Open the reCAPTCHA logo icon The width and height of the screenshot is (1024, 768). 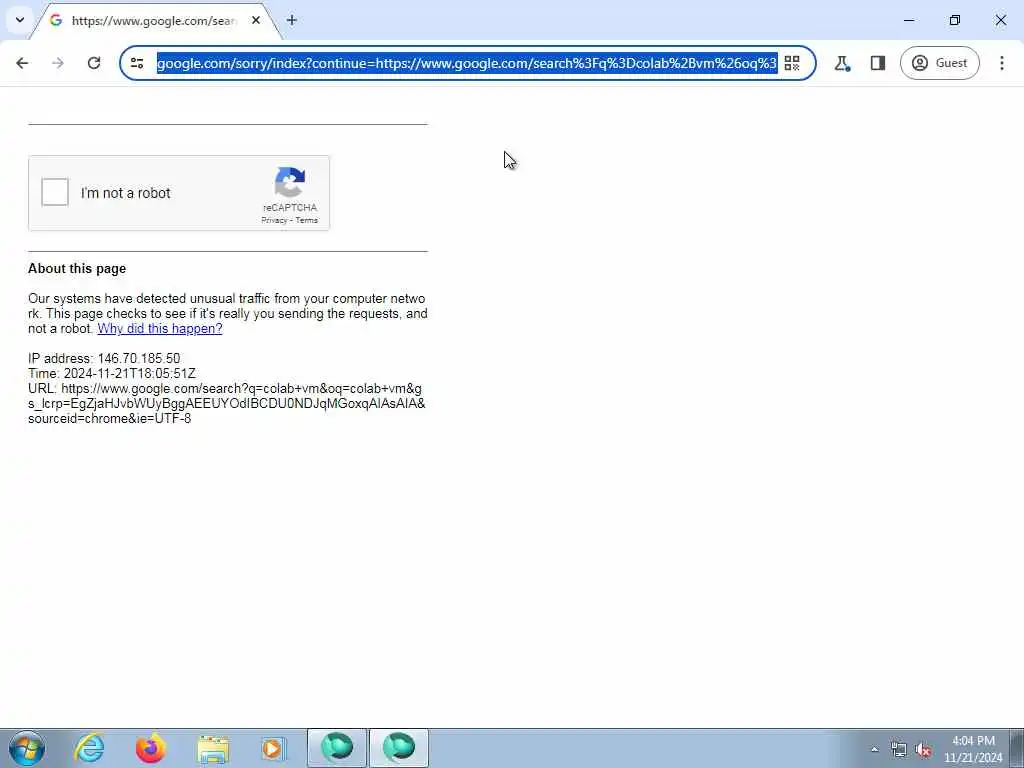tap(290, 182)
